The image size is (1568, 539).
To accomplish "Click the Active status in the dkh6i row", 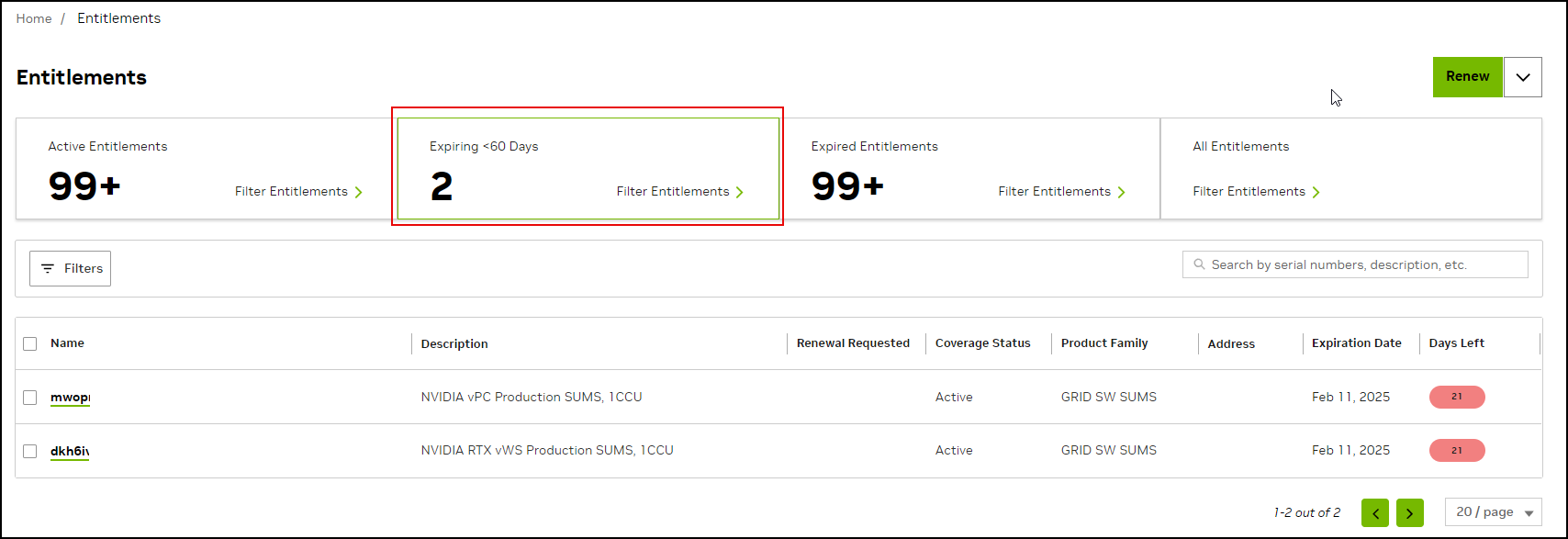I will 954,450.
